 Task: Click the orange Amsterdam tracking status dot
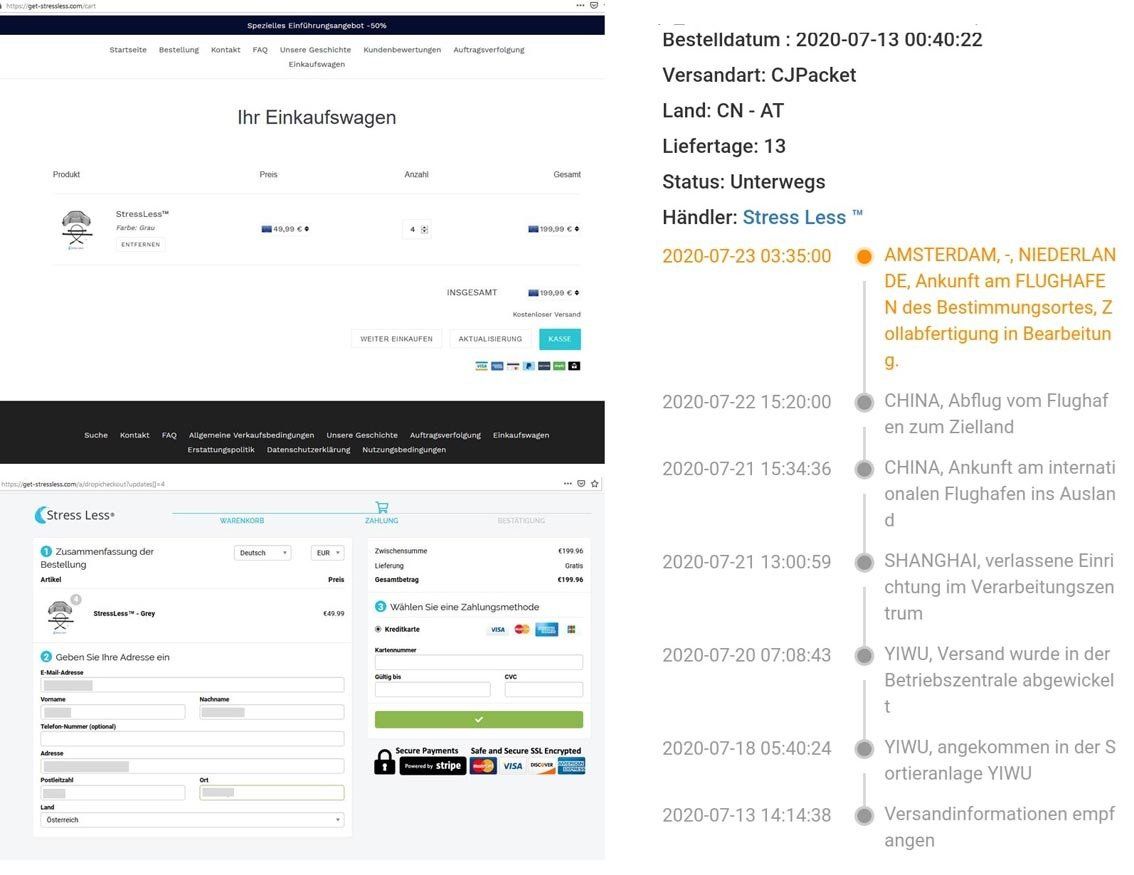[x=864, y=257]
